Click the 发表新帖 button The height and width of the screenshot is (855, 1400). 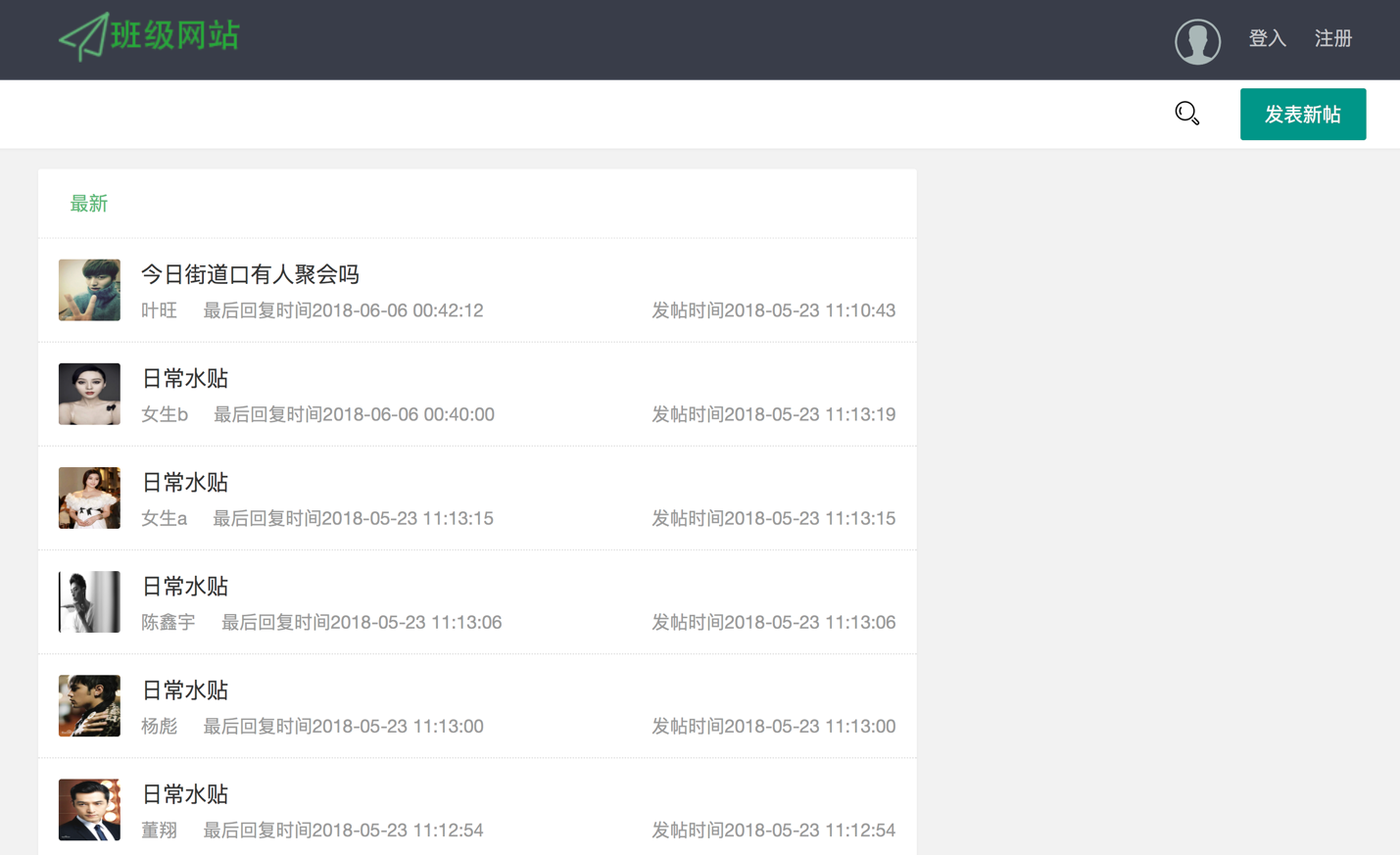(1303, 115)
